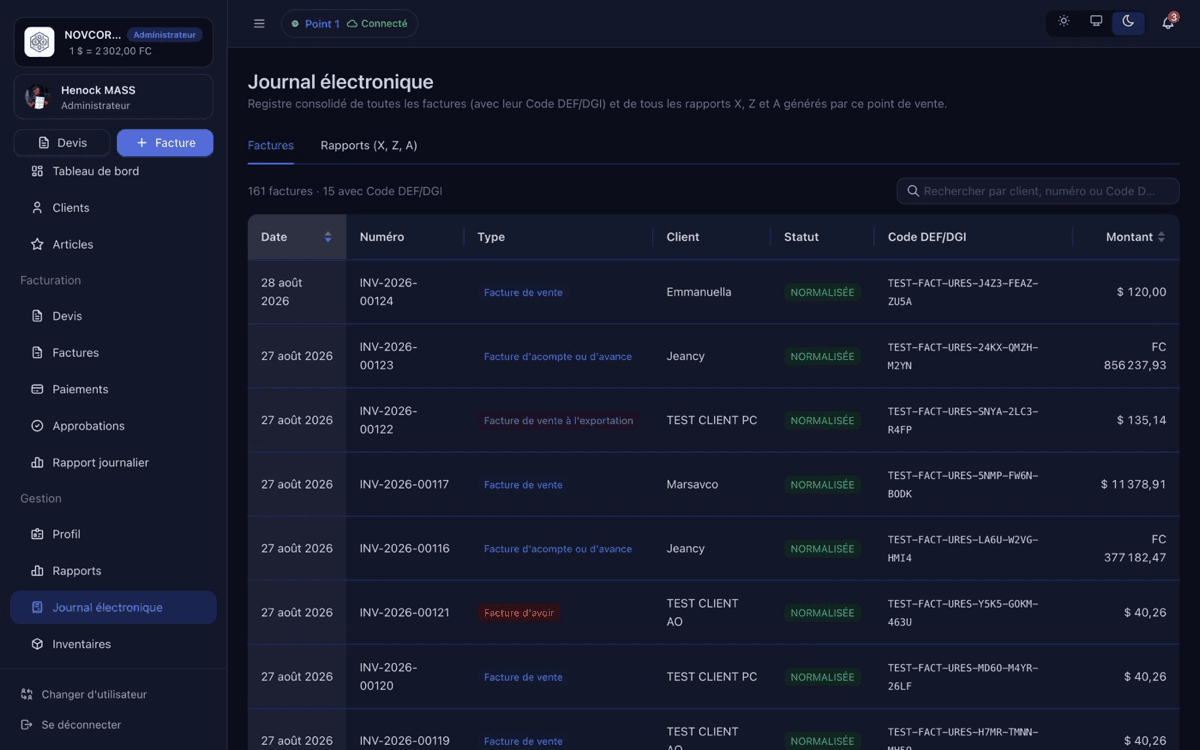Click the Point 1 Connecté status pill
The width and height of the screenshot is (1200, 750).
pyautogui.click(x=349, y=23)
